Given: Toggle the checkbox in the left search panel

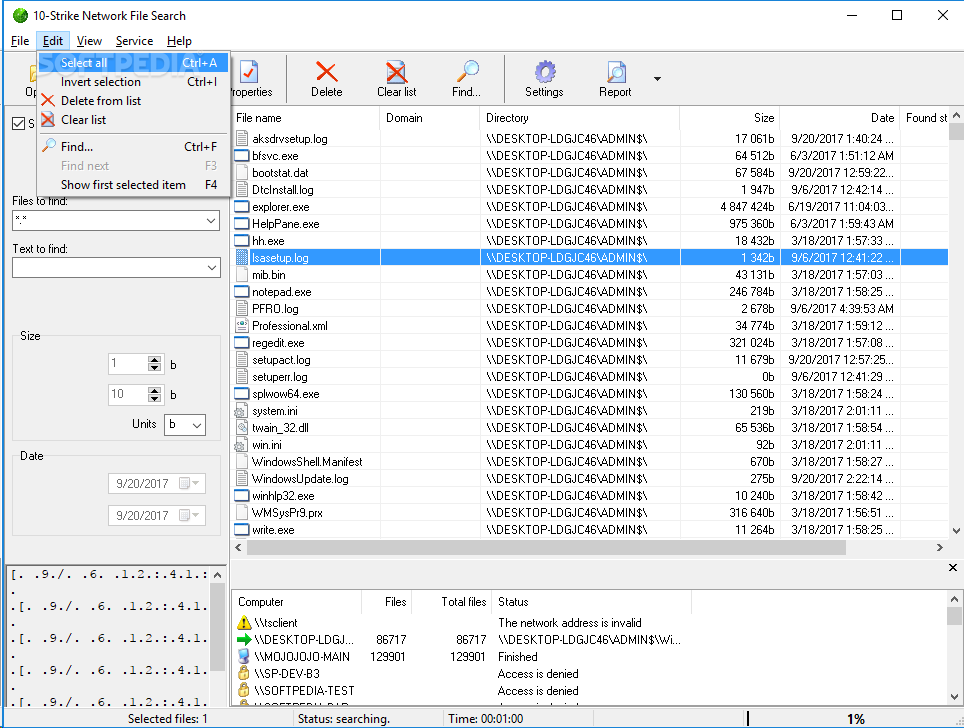Looking at the screenshot, I should pyautogui.click(x=18, y=124).
